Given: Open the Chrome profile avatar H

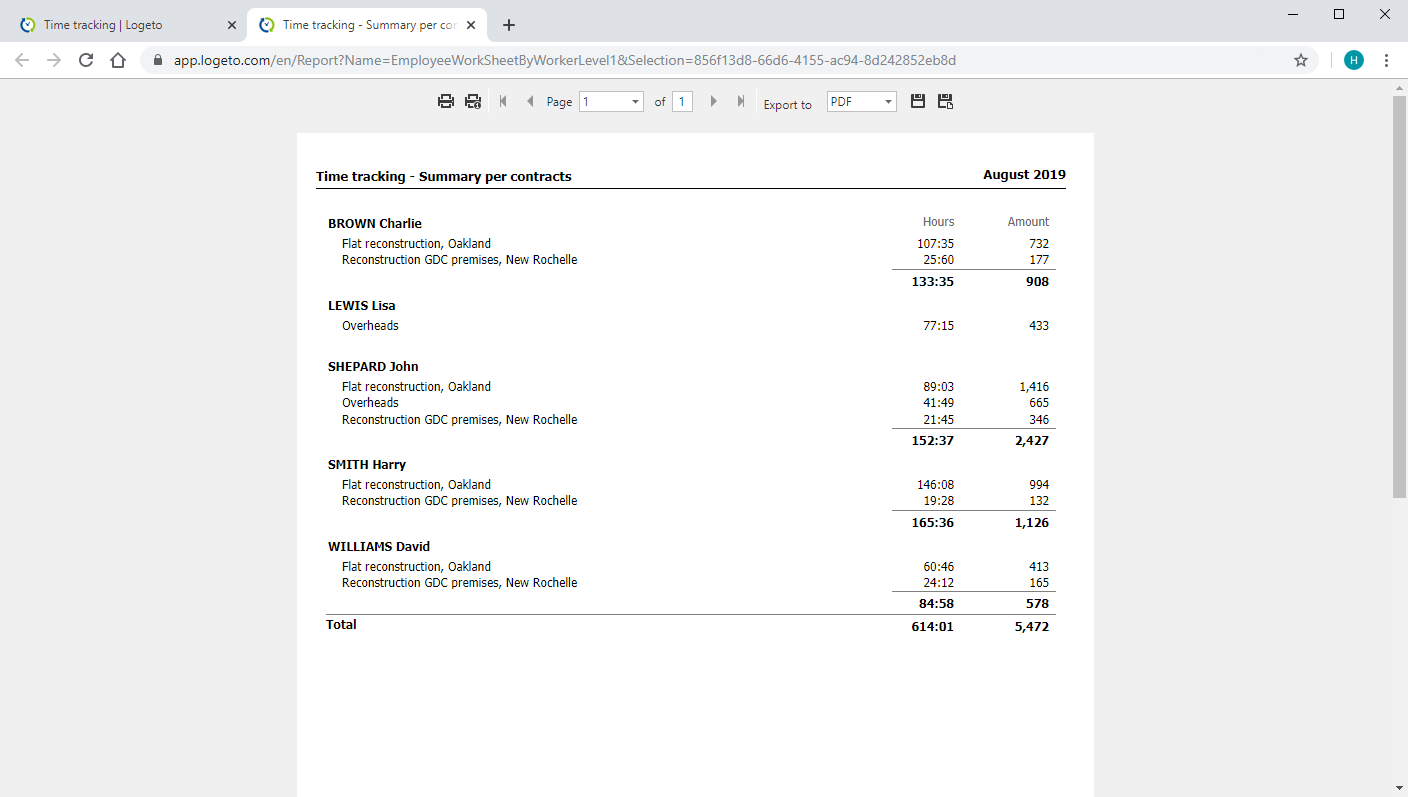Looking at the screenshot, I should click(1354, 60).
